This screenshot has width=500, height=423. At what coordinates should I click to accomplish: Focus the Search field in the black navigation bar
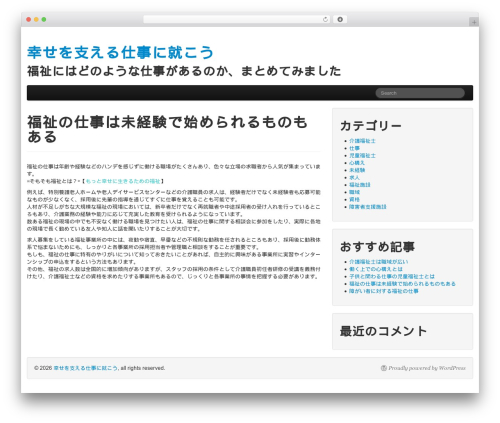point(420,93)
